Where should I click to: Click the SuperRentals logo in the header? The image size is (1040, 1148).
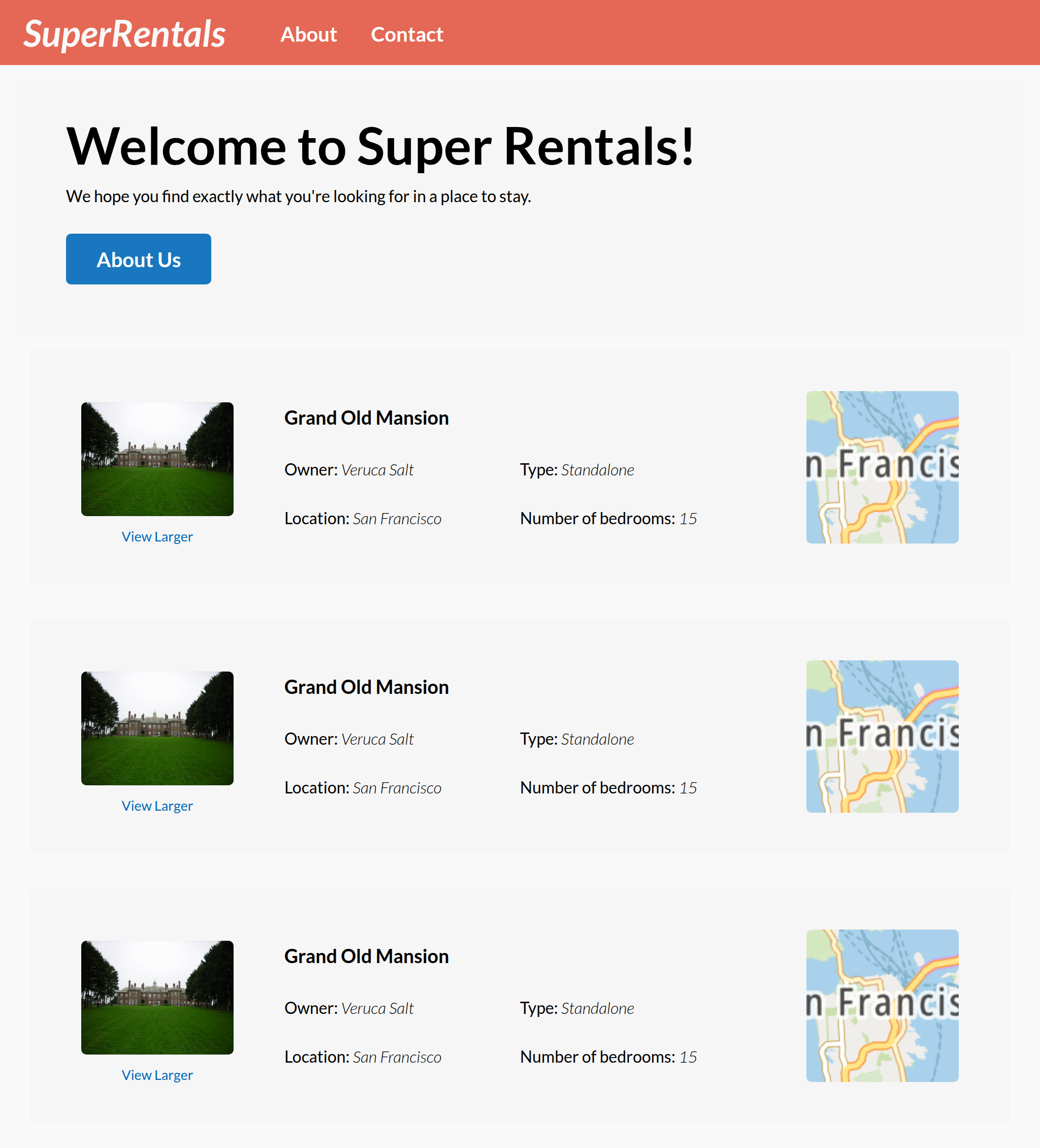[123, 34]
